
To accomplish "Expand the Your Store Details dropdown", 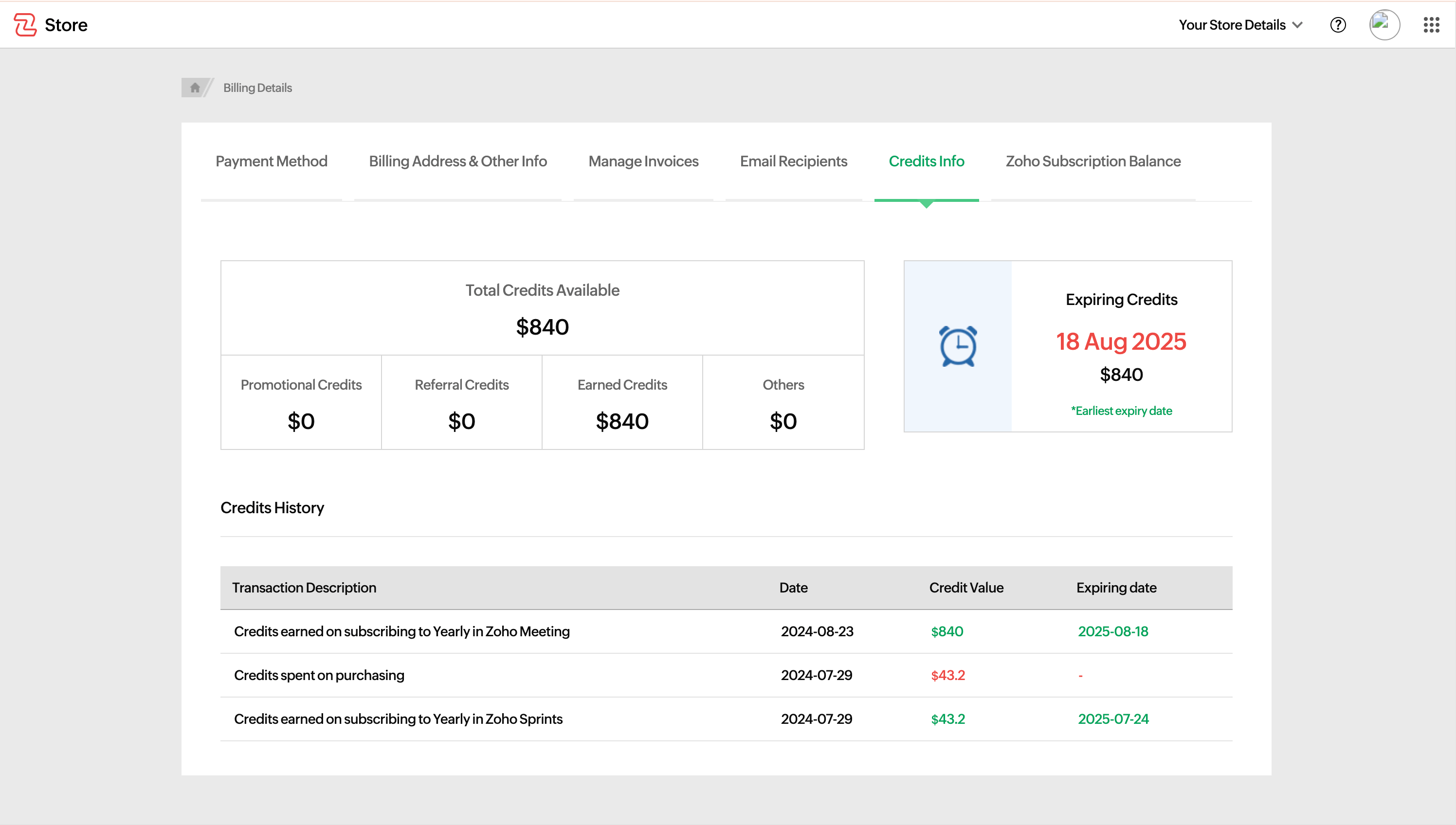I will 1240,25.
